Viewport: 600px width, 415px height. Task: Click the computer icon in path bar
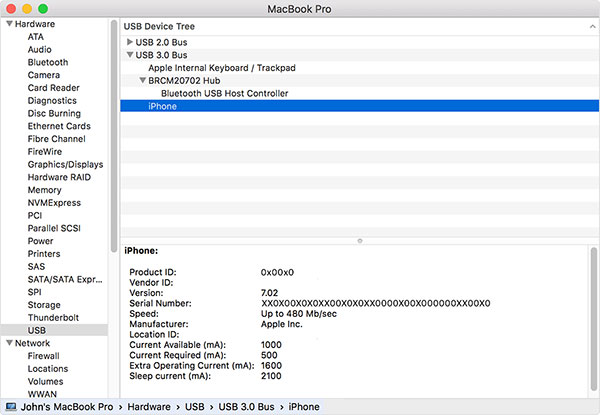(x=11, y=407)
